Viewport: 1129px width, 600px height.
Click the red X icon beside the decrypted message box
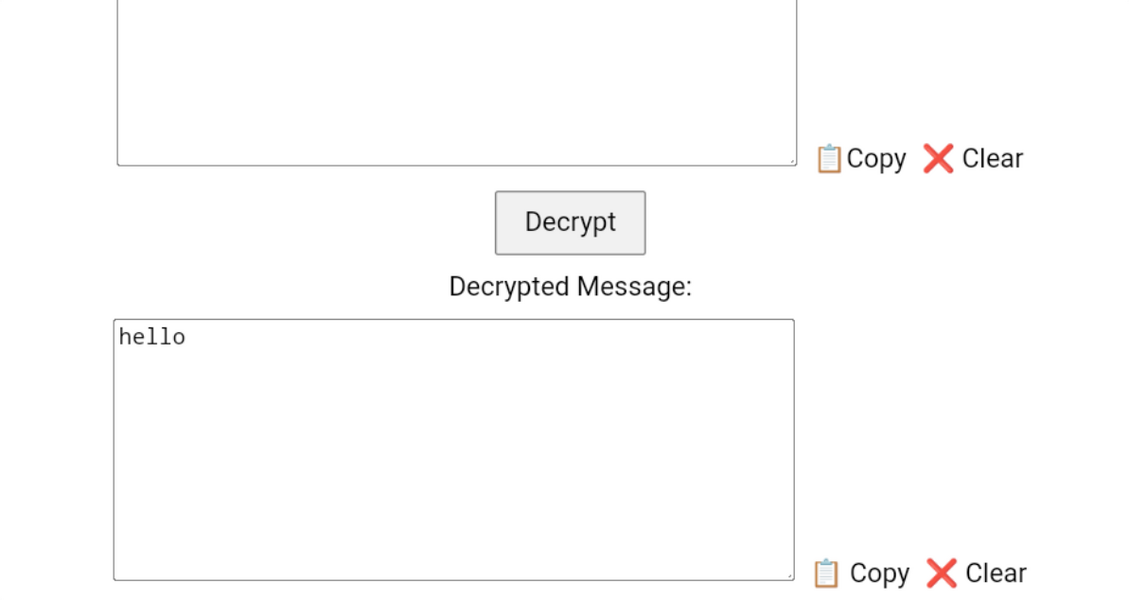(x=941, y=573)
